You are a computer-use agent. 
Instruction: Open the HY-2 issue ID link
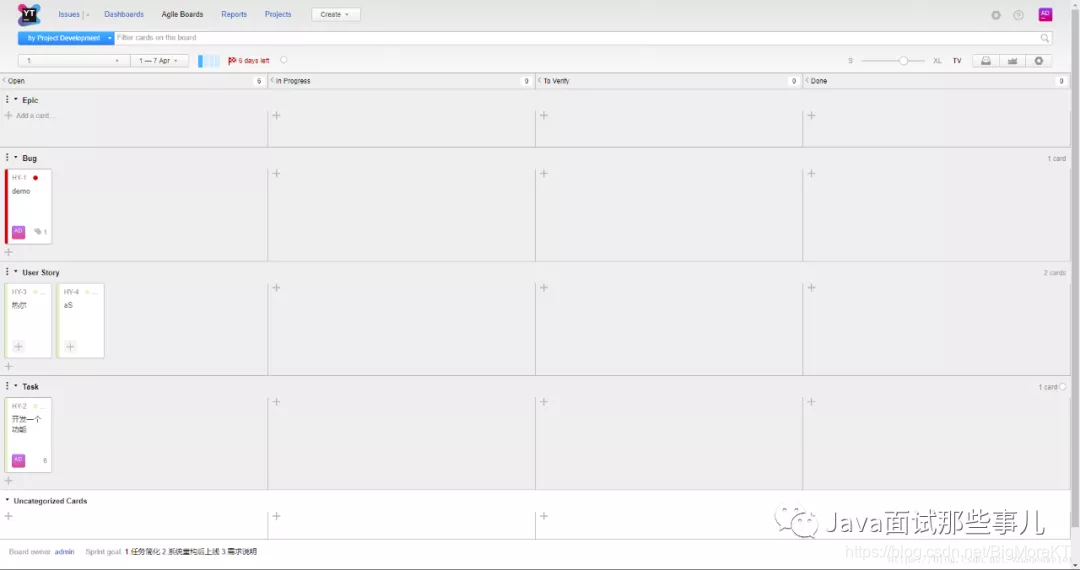coord(19,406)
